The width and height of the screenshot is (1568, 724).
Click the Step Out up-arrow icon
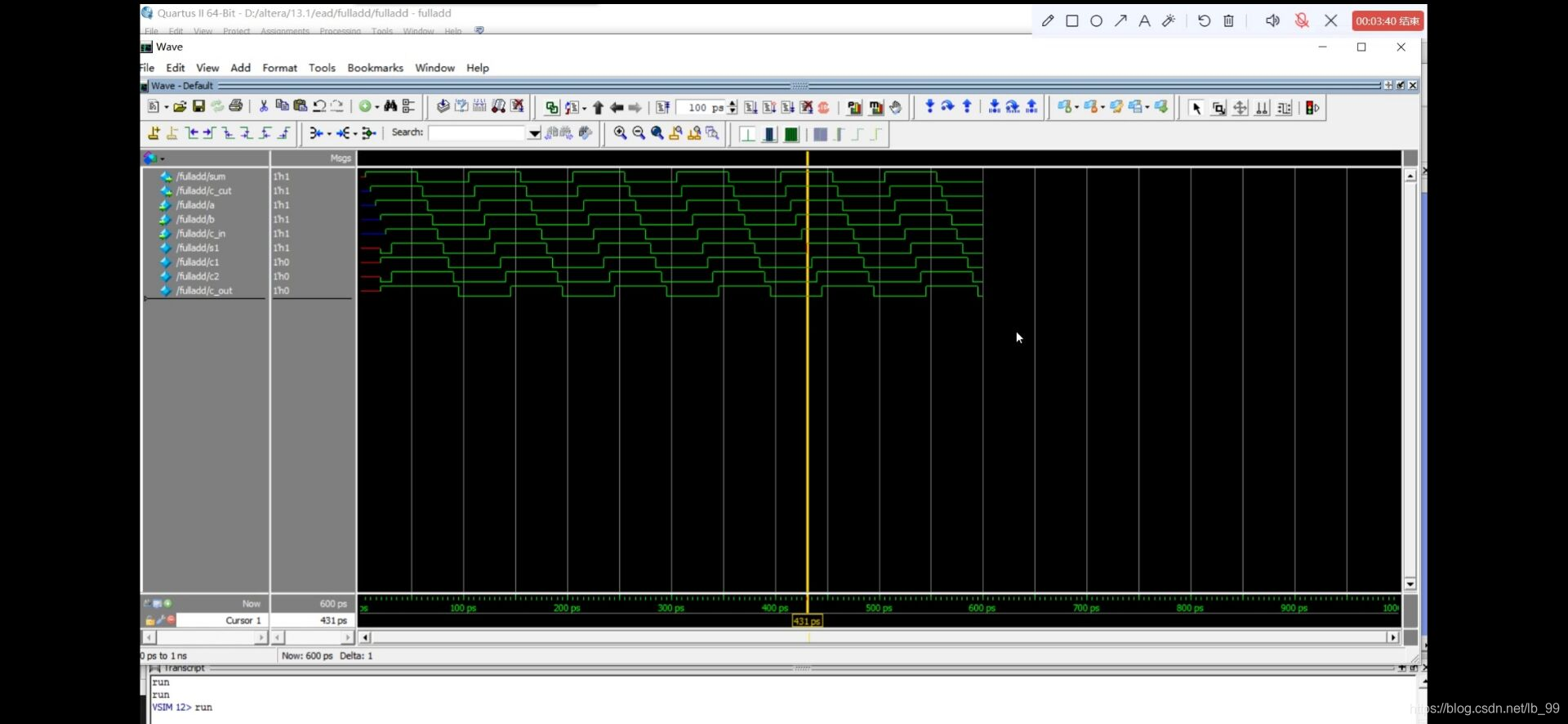(967, 107)
